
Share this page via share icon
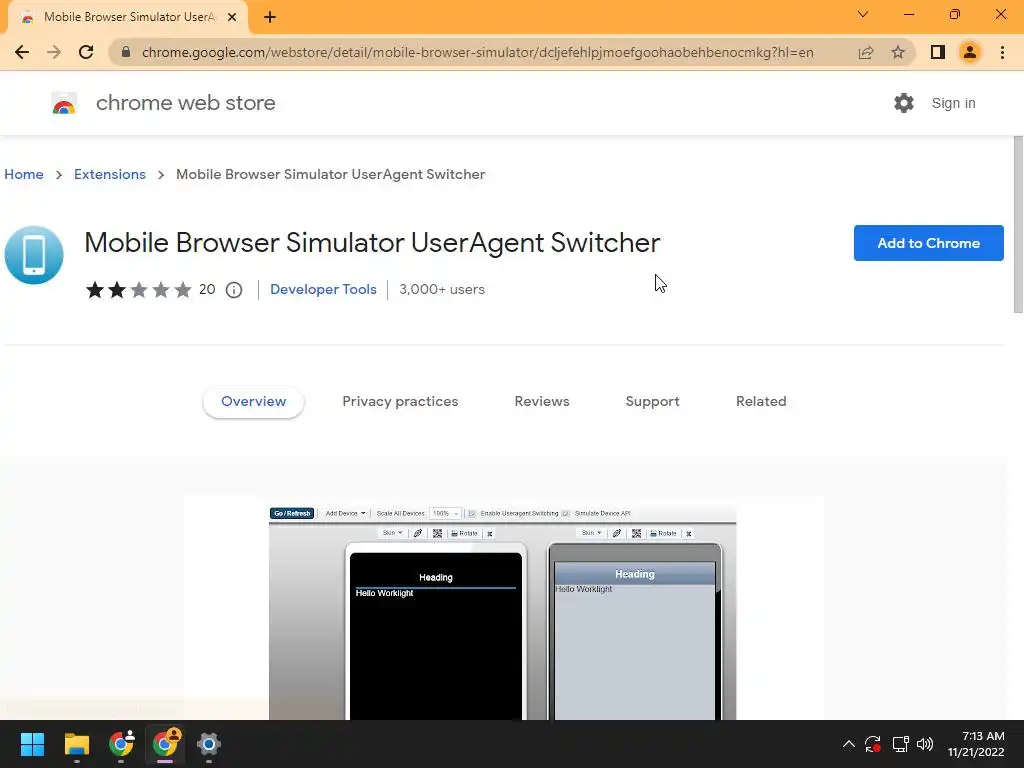tap(866, 52)
